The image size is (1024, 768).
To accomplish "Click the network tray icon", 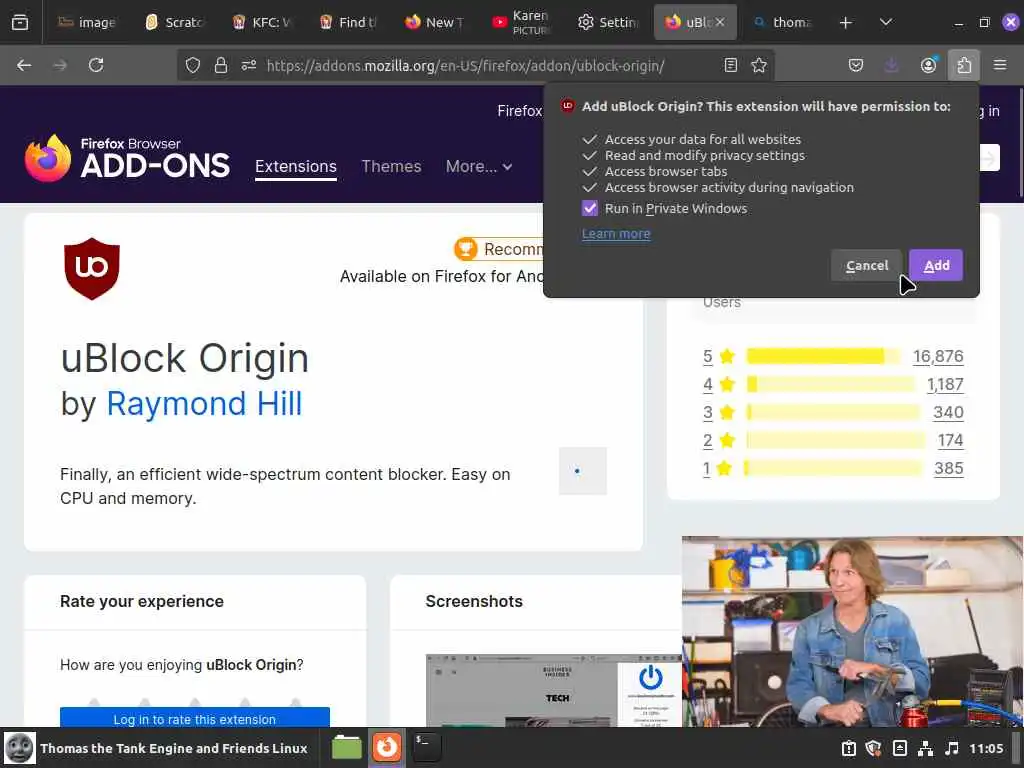I will (x=925, y=748).
